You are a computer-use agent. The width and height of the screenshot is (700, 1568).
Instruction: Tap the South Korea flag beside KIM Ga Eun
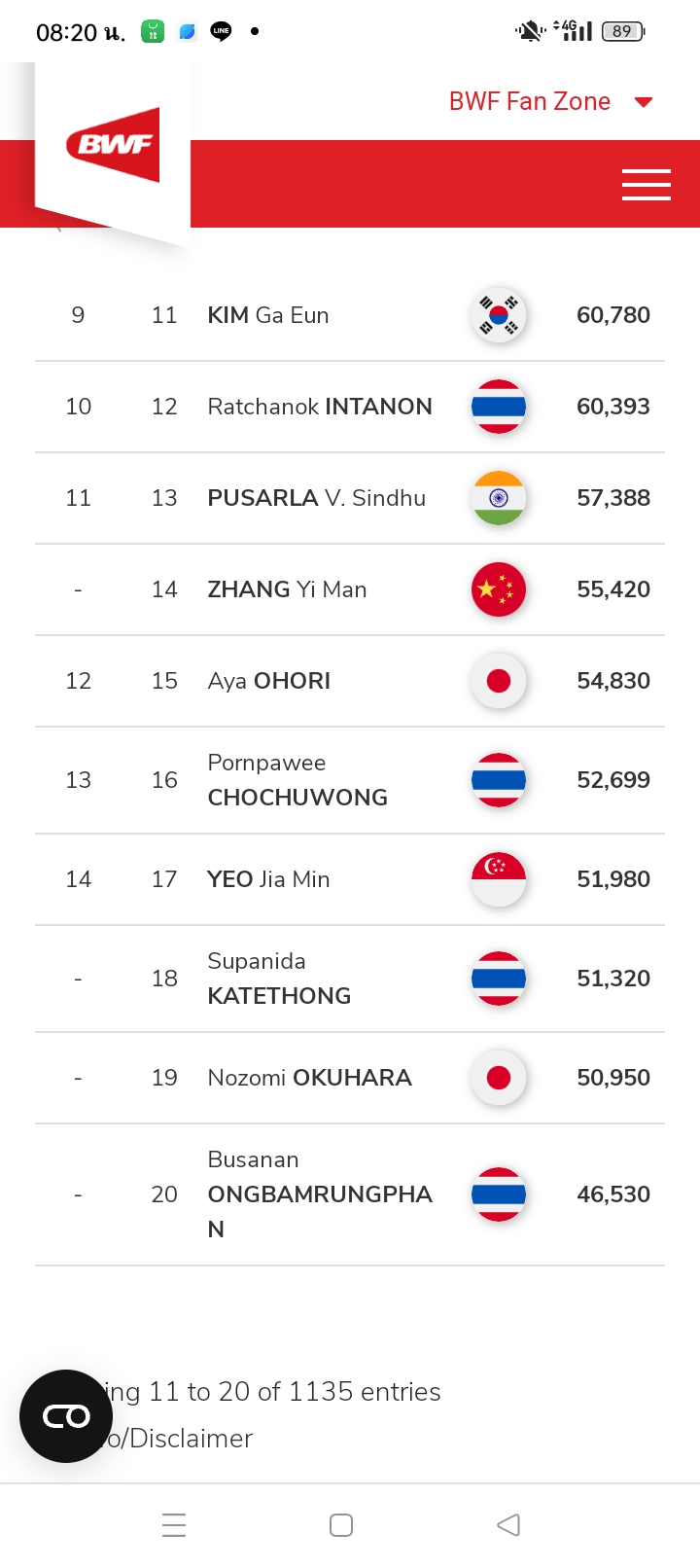coord(499,315)
